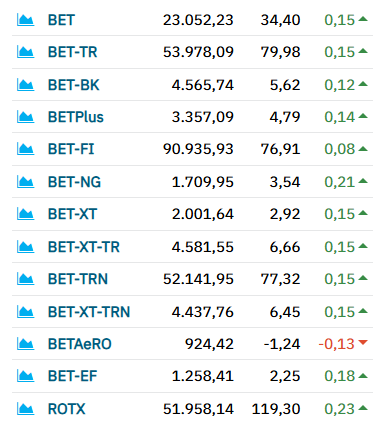
Task: Click the BET-TRN index name
Action: [x=78, y=279]
